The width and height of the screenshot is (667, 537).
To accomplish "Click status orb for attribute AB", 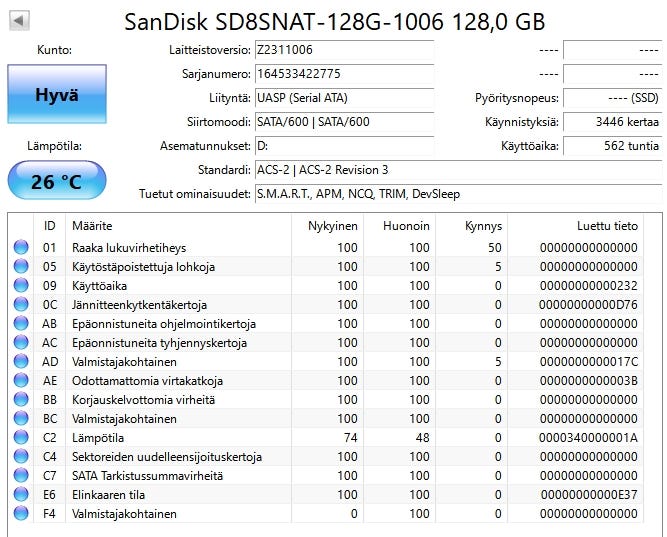I will (x=21, y=323).
